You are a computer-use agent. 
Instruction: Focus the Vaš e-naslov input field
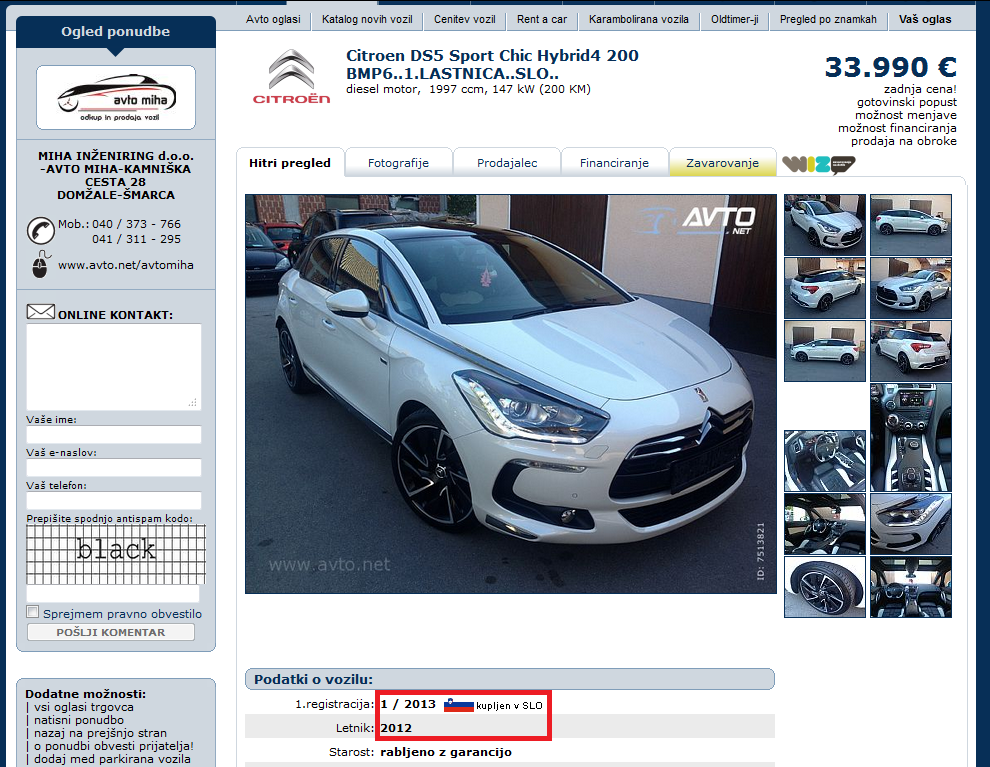[114, 467]
